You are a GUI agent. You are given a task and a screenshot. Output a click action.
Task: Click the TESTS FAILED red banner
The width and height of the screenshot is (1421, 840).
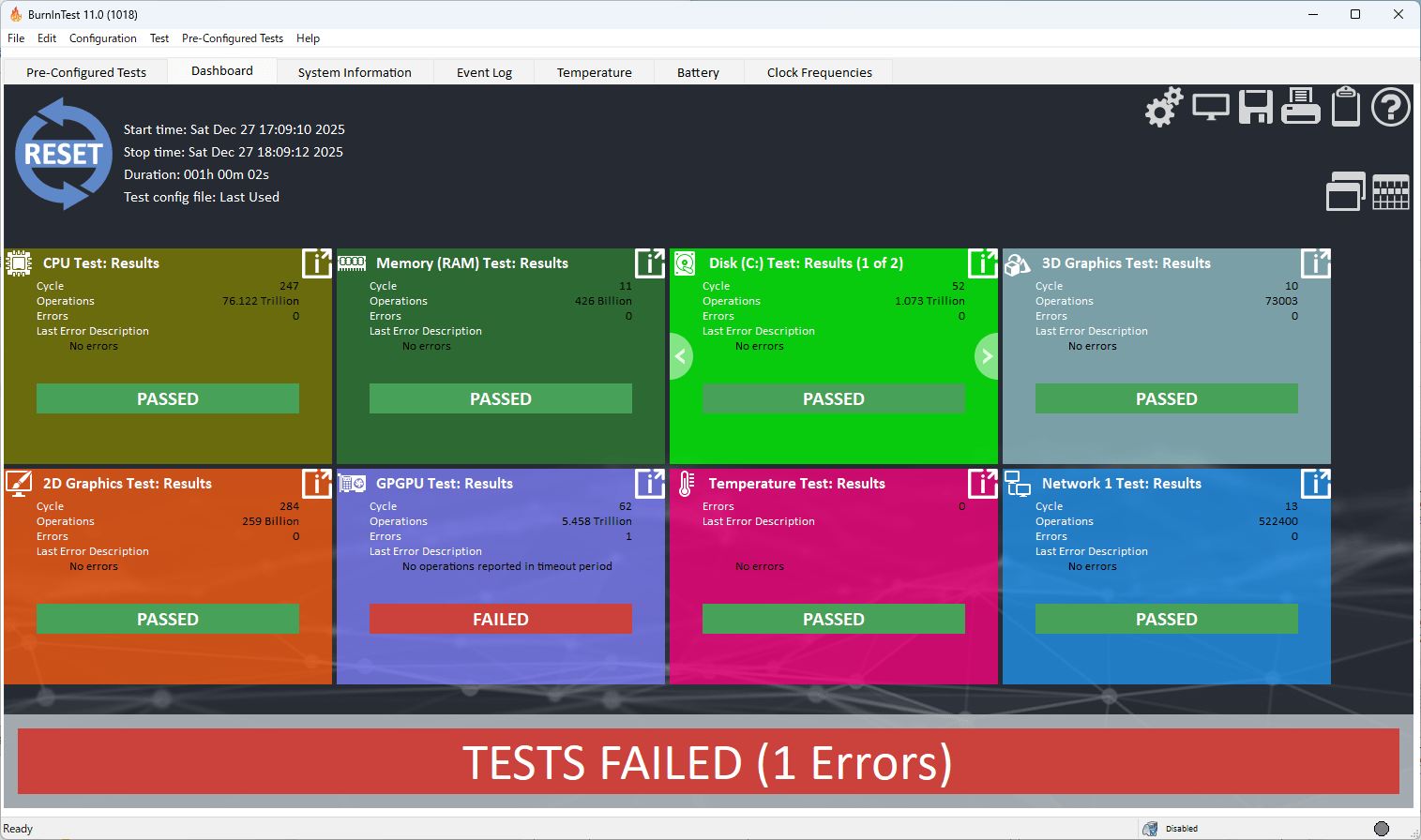click(708, 762)
